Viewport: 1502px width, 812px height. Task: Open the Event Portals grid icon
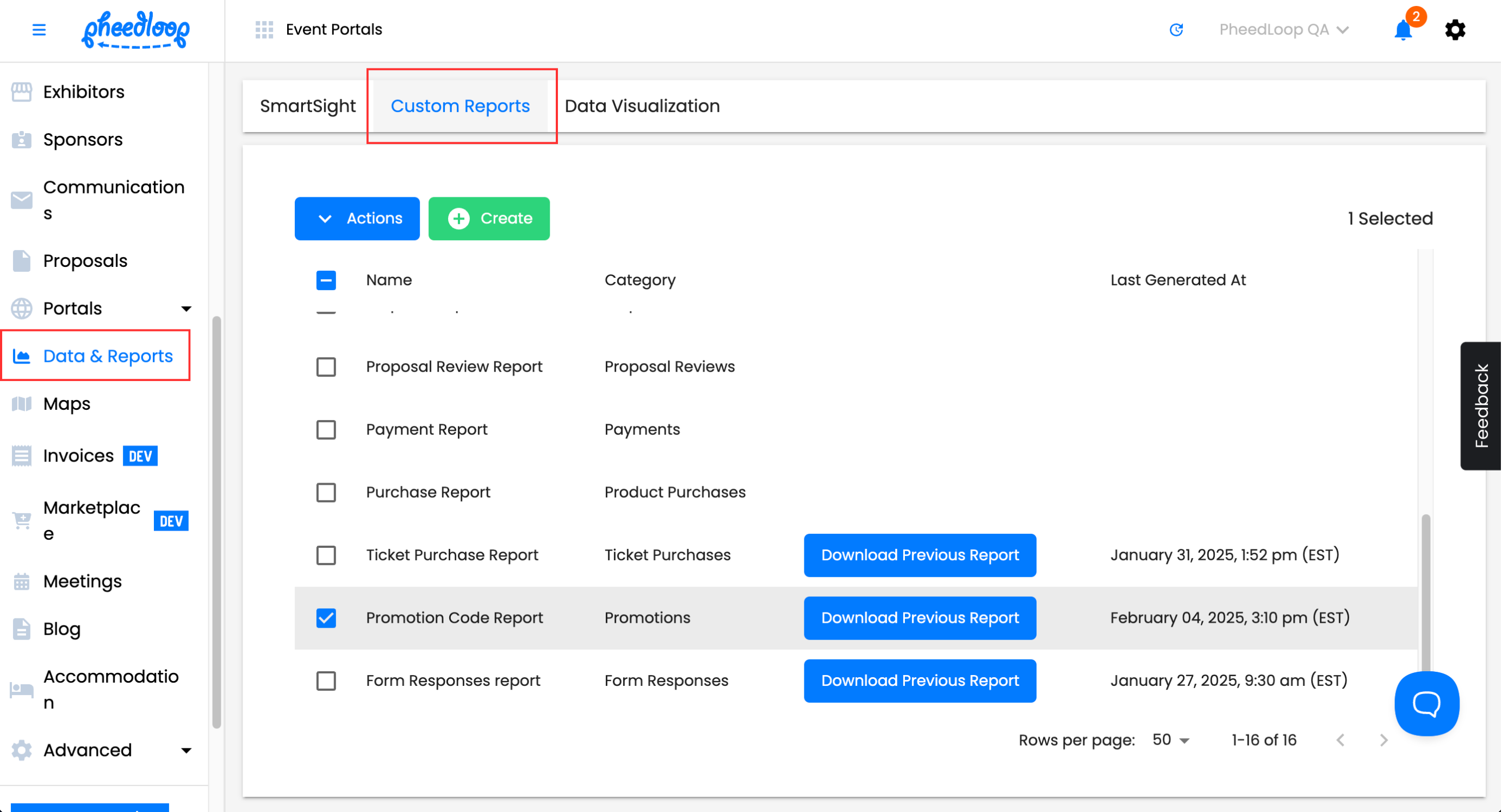(264, 29)
